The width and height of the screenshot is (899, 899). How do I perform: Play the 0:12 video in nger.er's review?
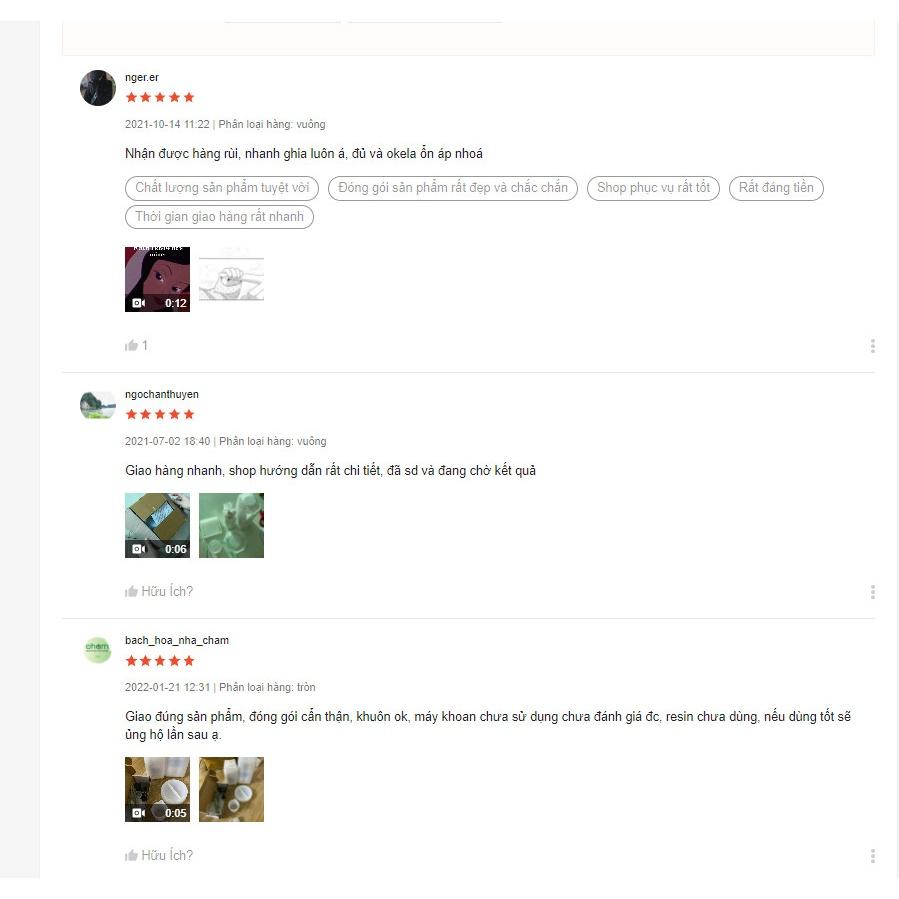point(157,279)
